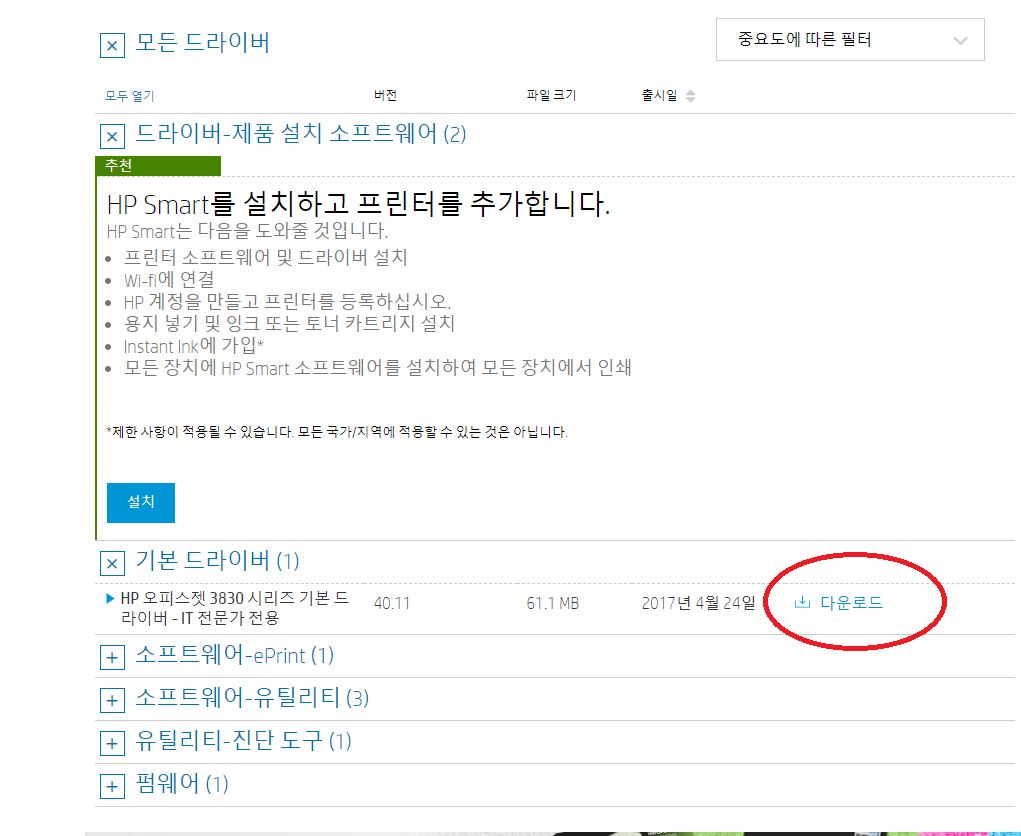
Task: Select the 출시일 column header text
Action: click(x=660, y=95)
